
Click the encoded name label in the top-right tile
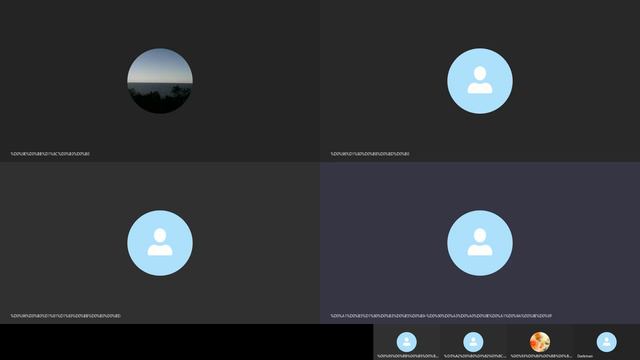pyautogui.click(x=370, y=154)
